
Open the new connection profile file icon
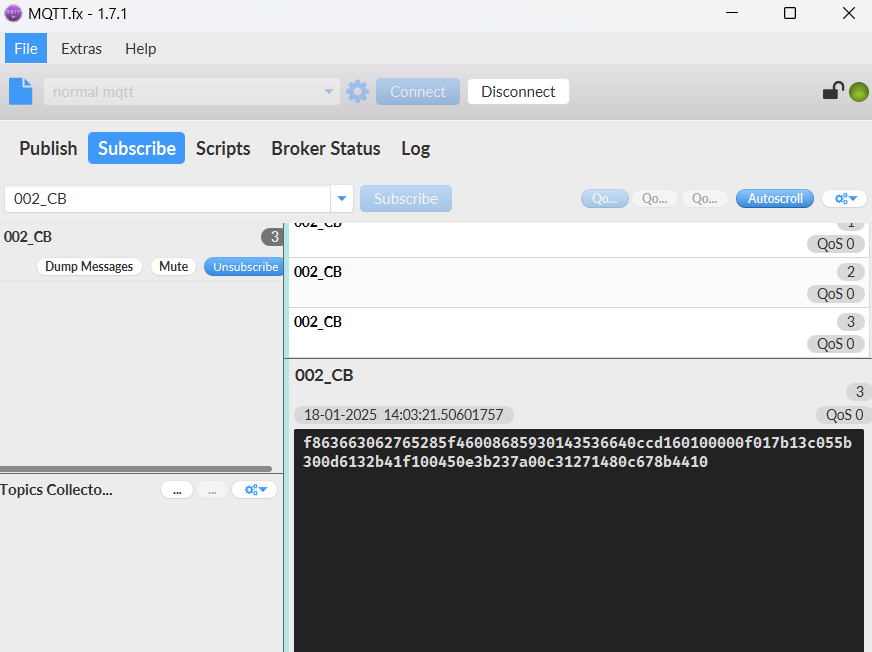(21, 91)
